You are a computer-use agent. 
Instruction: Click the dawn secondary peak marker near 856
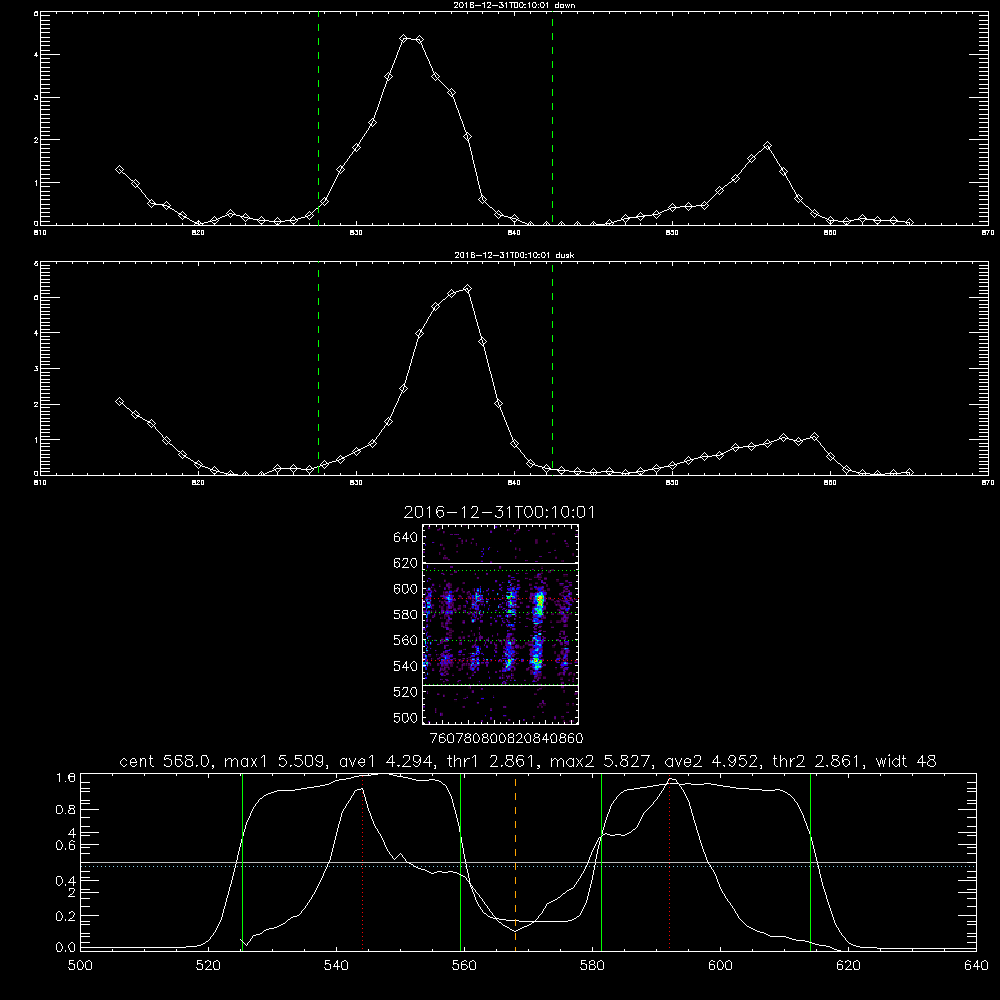point(767,146)
